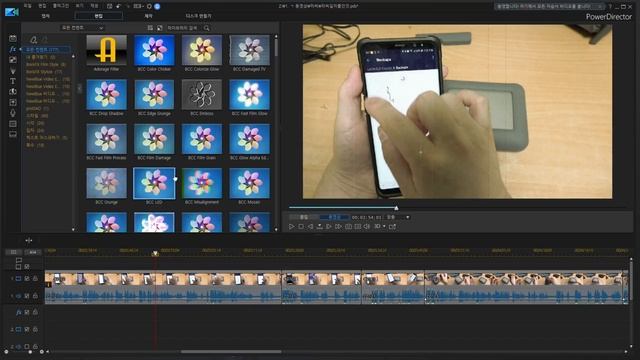Lock video track 2
This screenshot has height=360, width=640.
[x=36, y=329]
